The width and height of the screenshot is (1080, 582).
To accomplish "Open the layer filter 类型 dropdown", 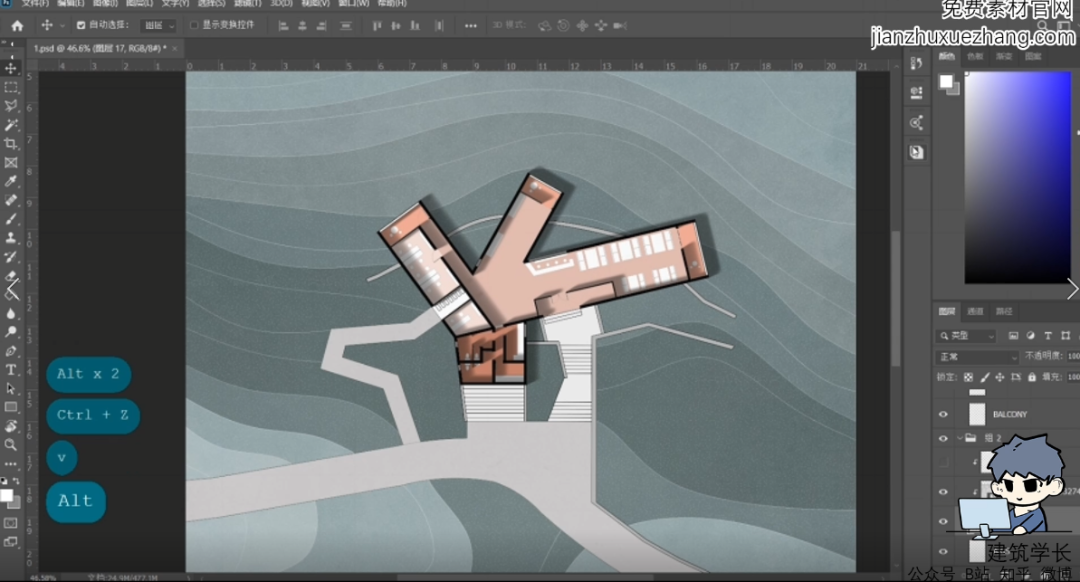I will click(966, 335).
